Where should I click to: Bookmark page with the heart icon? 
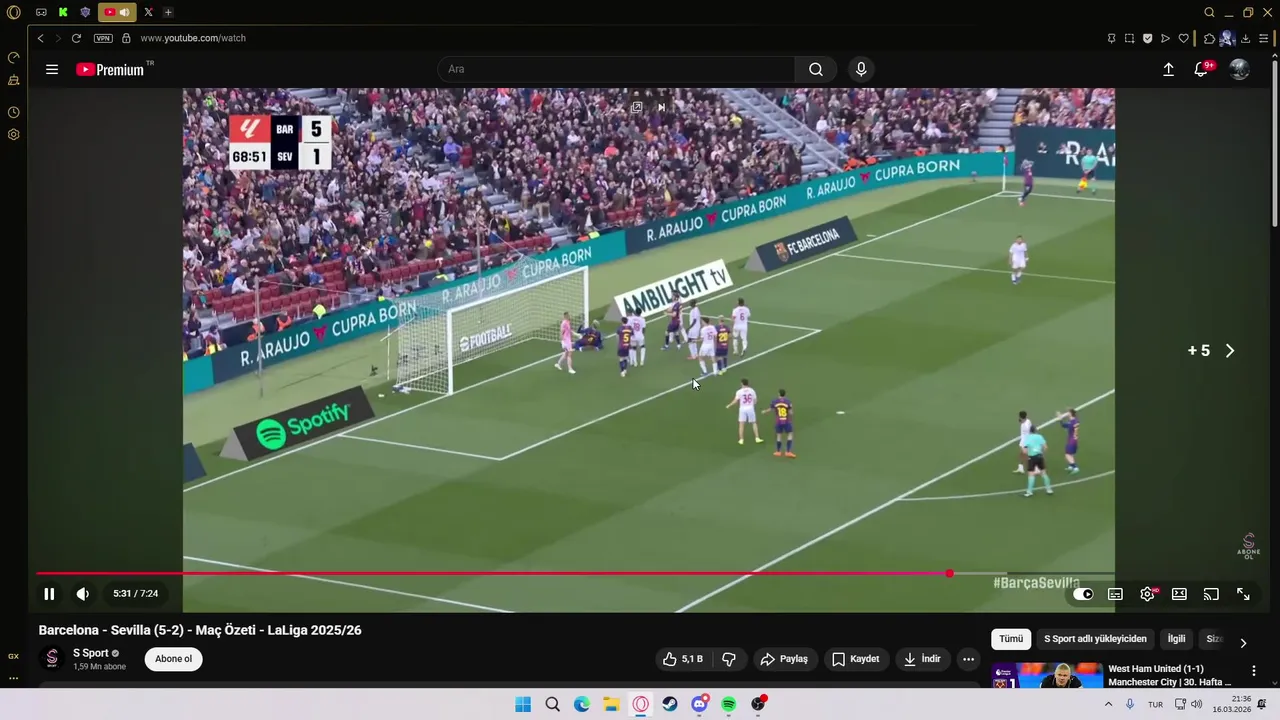1184,38
